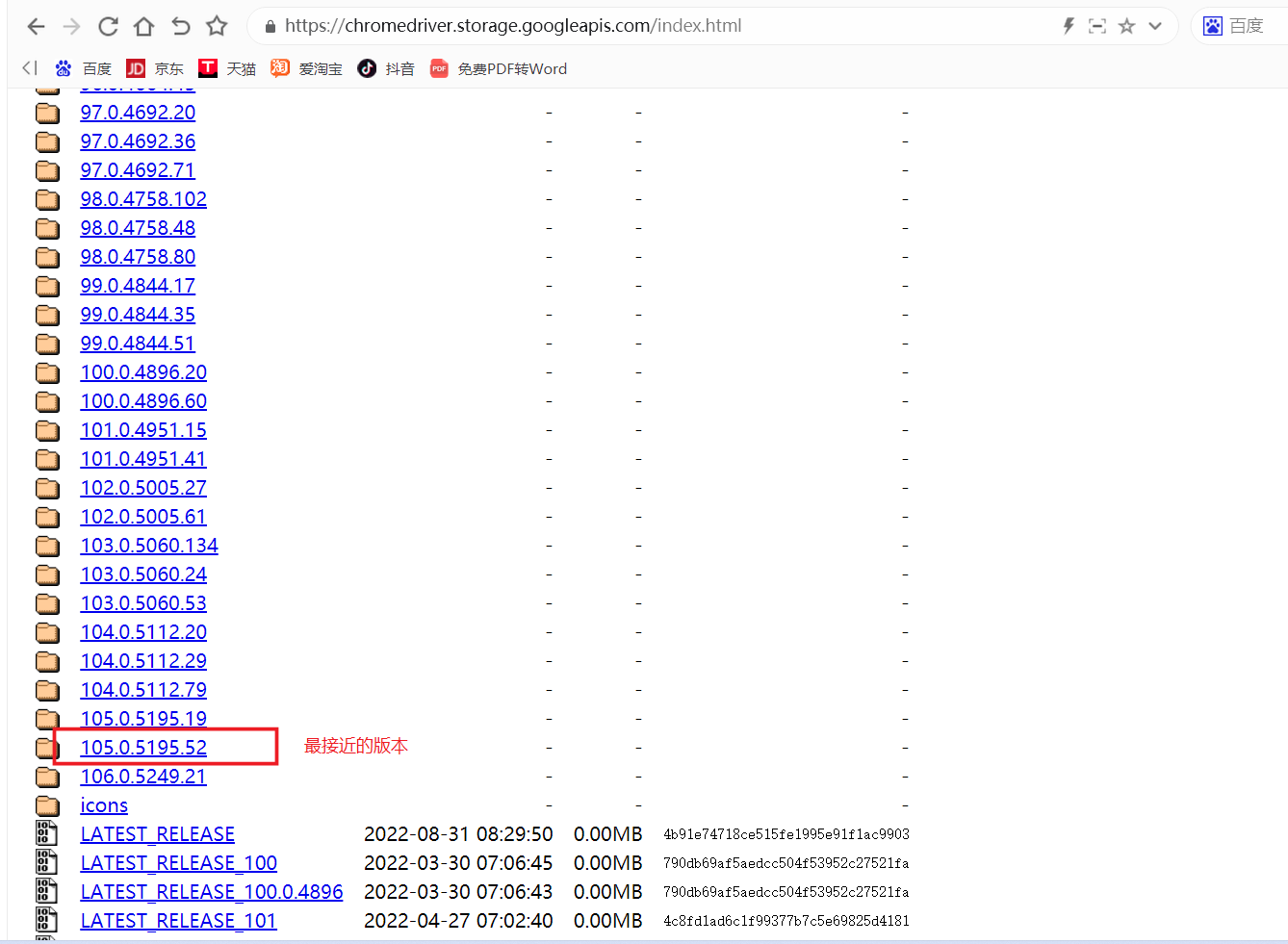
Task: Open folder 102.0.5005.61
Action: point(143,517)
